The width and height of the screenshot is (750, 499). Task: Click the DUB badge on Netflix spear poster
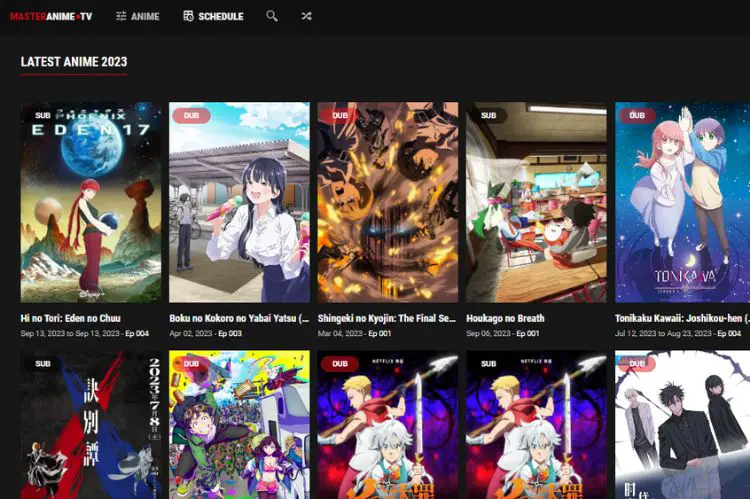[x=340, y=364]
